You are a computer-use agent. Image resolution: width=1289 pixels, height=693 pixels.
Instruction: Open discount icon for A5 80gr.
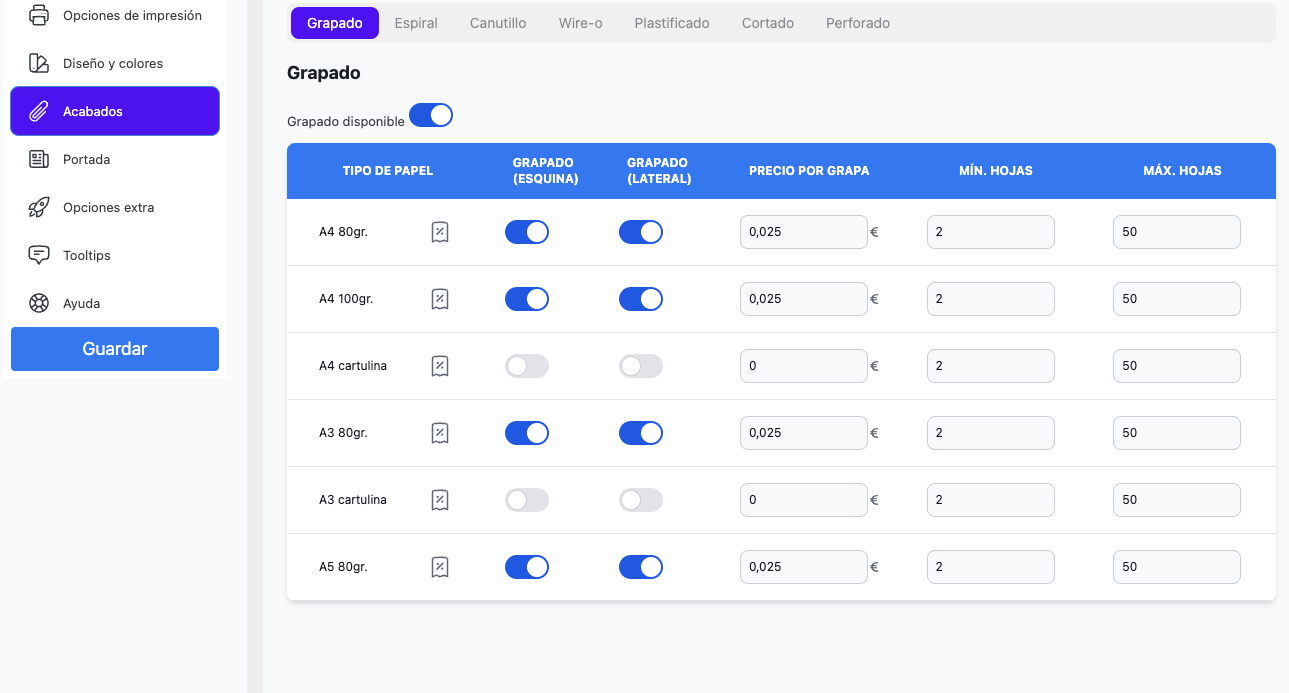440,567
